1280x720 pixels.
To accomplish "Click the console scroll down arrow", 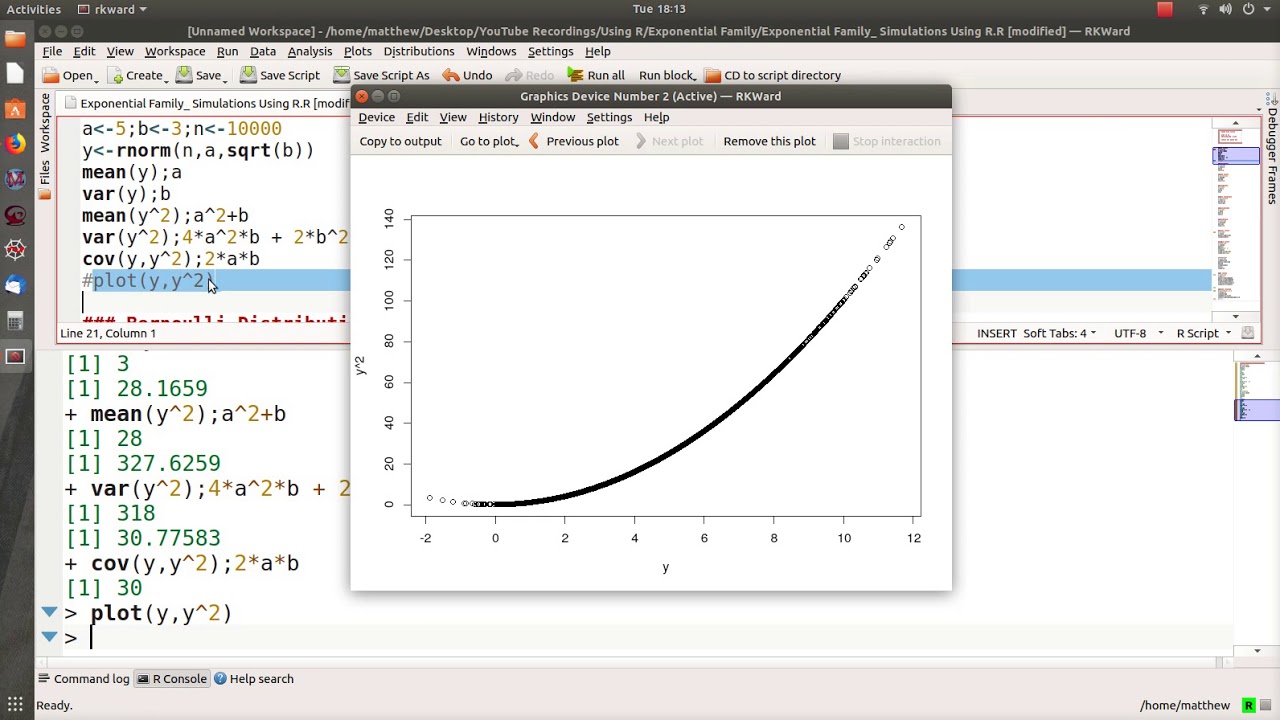I will [x=1257, y=651].
